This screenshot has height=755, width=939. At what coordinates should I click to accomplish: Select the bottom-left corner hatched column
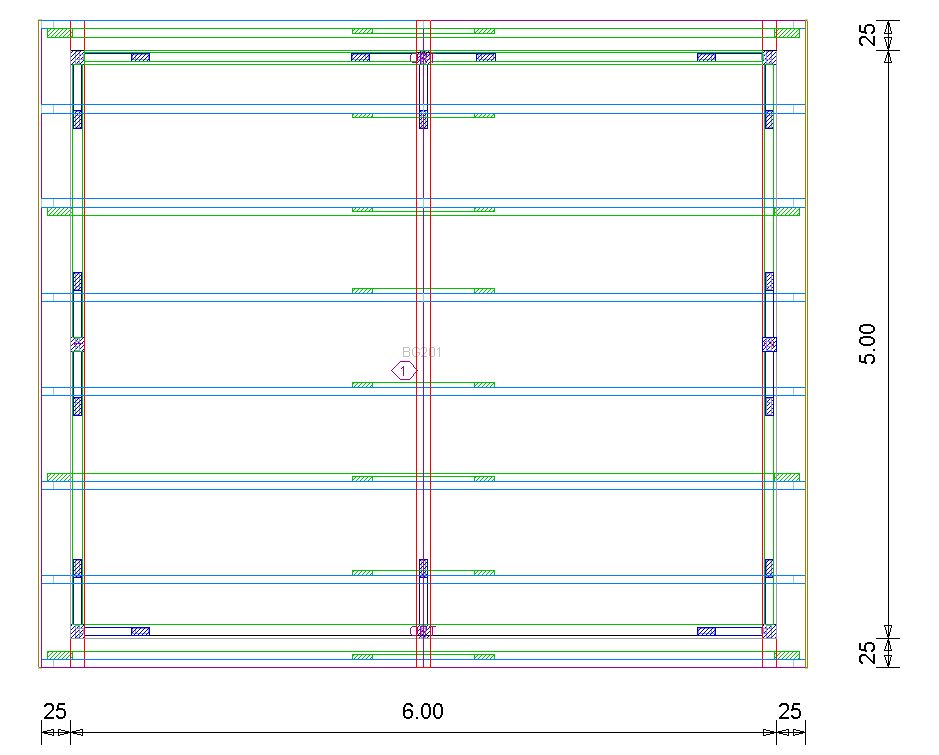pyautogui.click(x=77, y=631)
